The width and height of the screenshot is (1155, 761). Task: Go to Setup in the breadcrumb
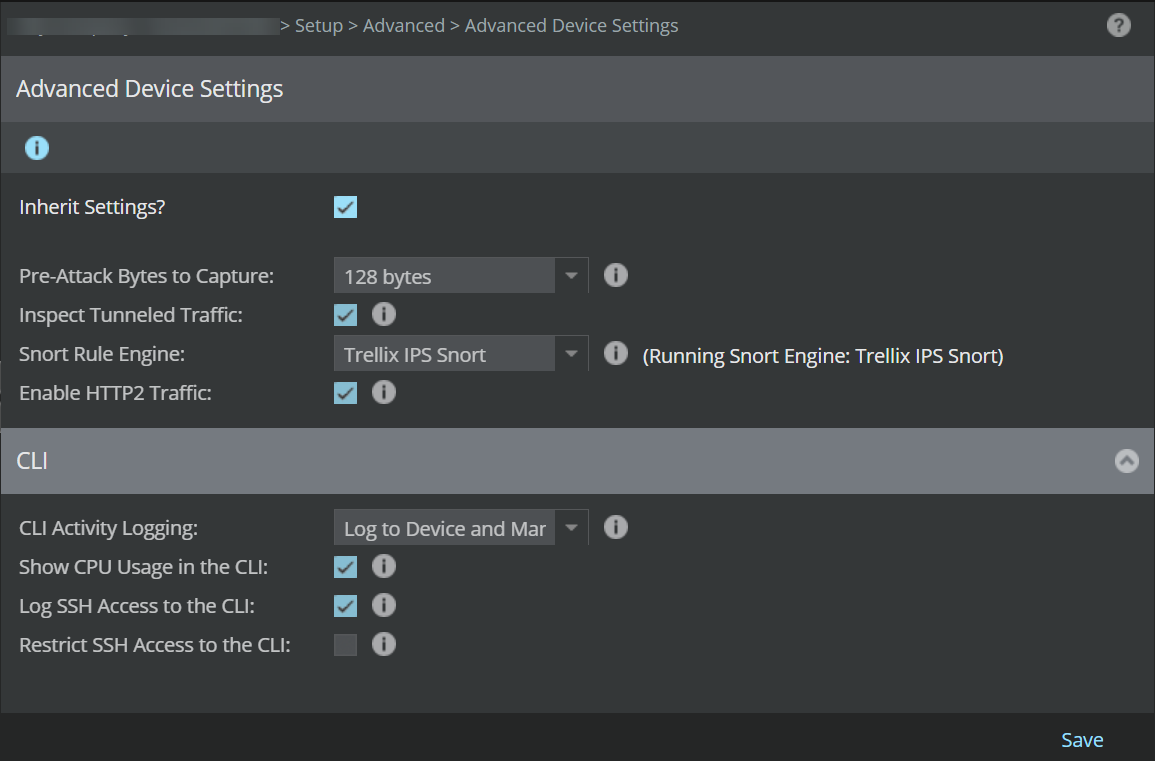point(319,26)
